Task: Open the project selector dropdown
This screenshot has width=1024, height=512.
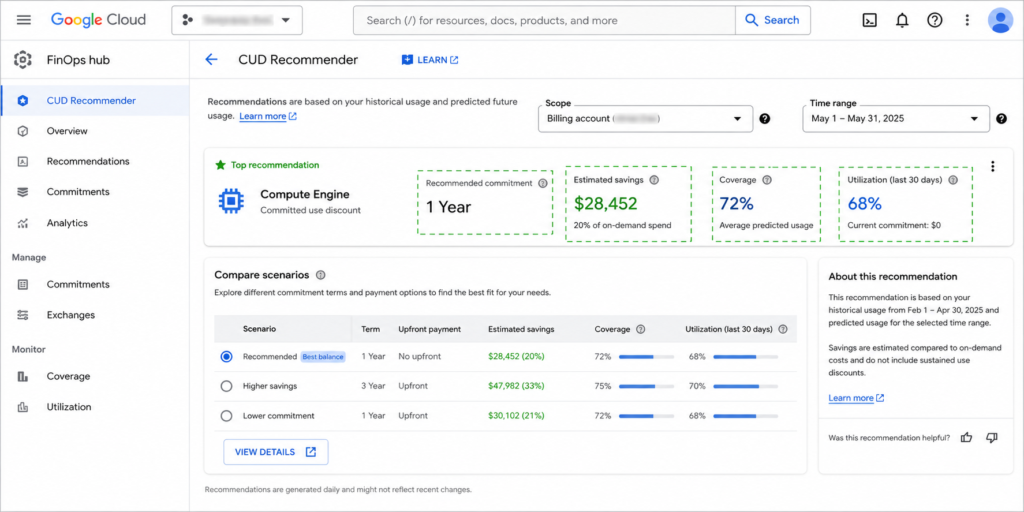Action: point(237,20)
